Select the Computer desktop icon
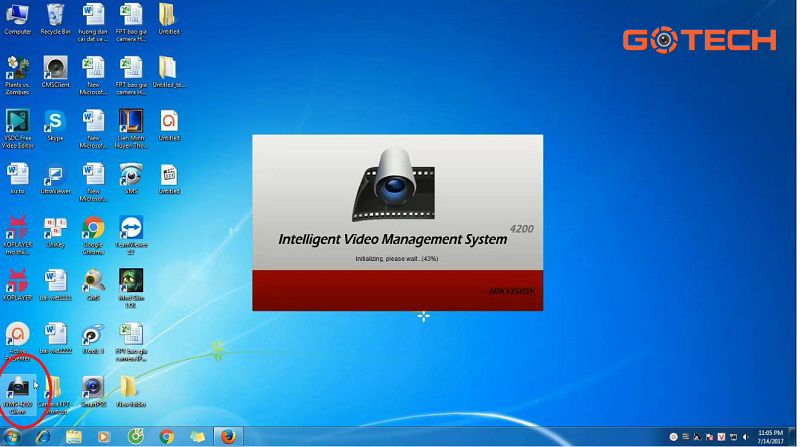The image size is (800, 447). click(x=18, y=15)
